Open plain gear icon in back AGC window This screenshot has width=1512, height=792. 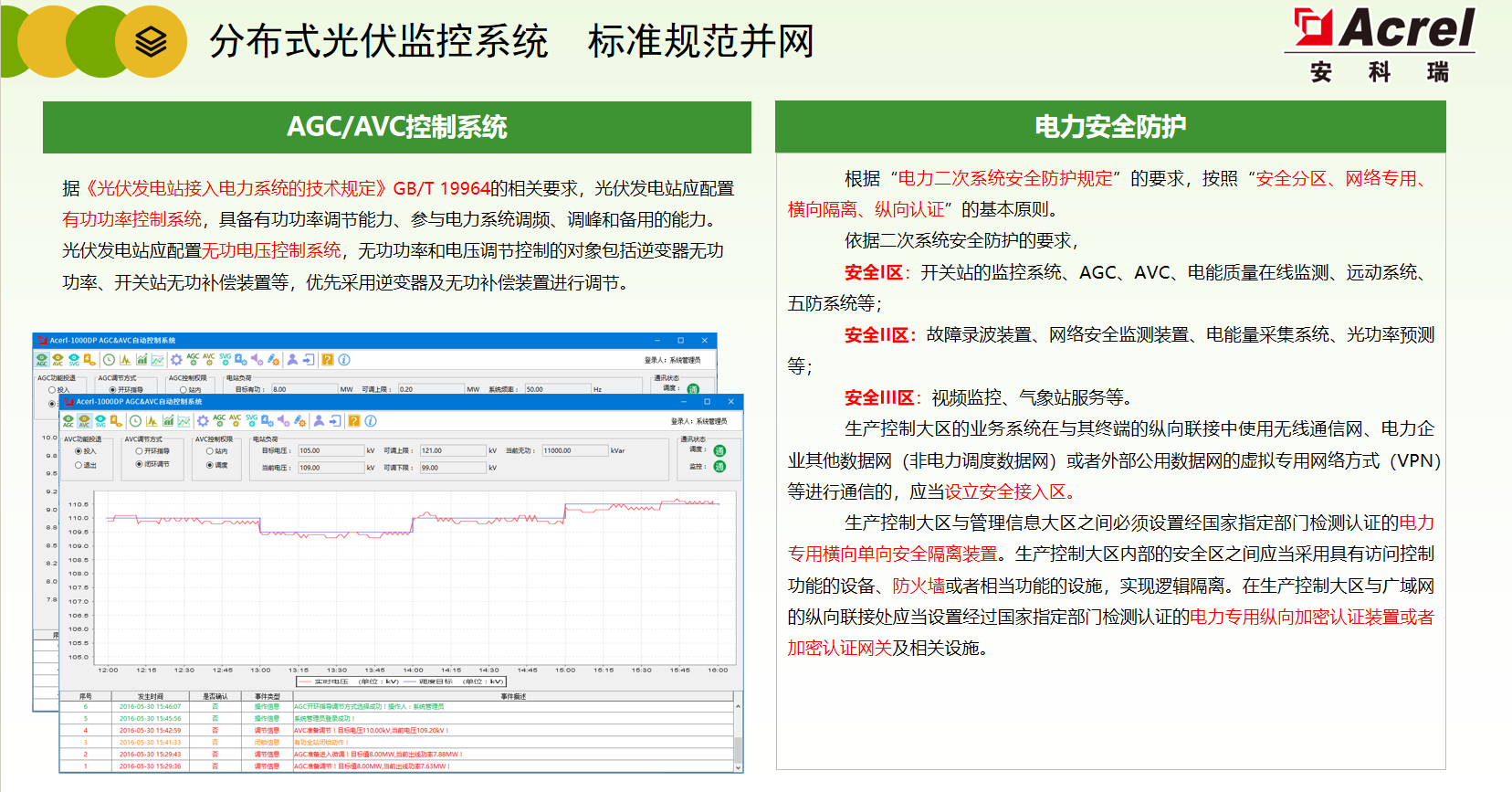point(176,360)
